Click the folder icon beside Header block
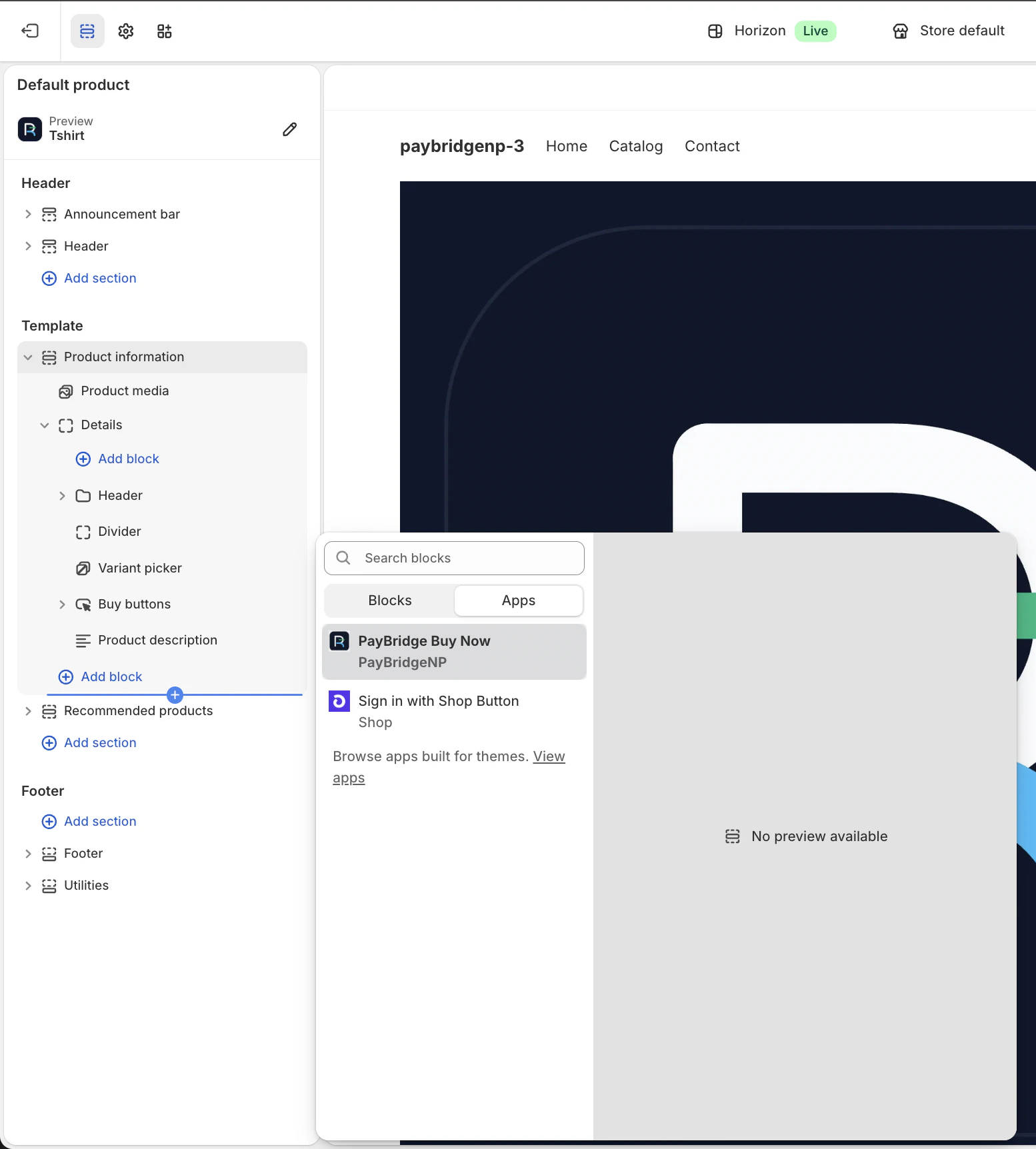 [x=83, y=496]
